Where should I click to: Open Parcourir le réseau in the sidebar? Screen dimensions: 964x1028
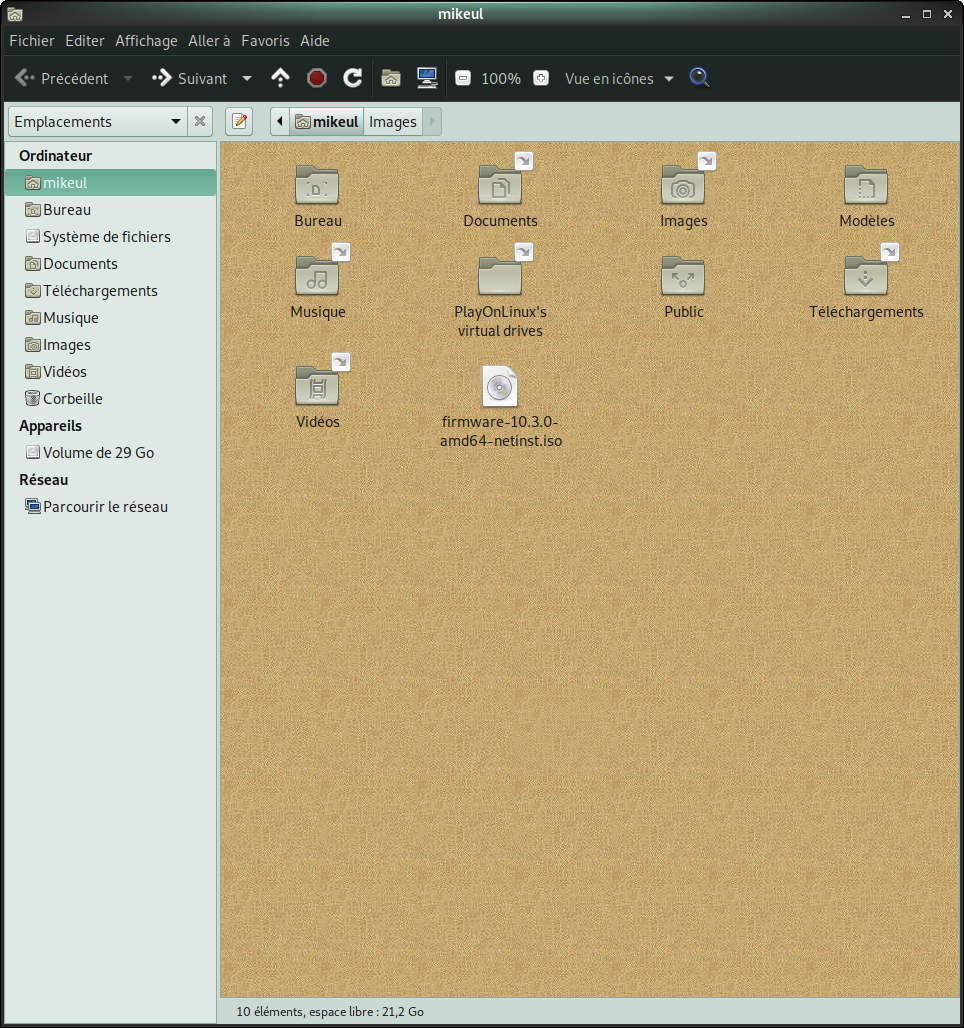point(110,507)
